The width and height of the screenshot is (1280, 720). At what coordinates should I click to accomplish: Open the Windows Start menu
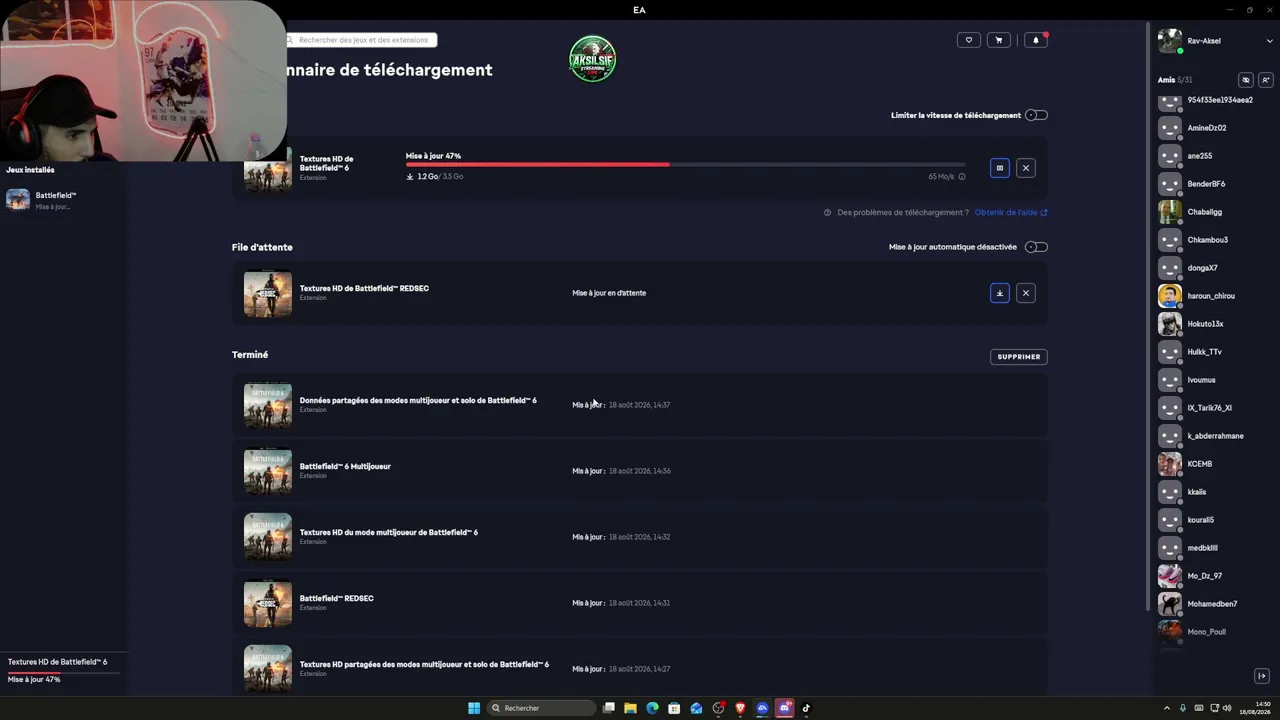[x=474, y=708]
